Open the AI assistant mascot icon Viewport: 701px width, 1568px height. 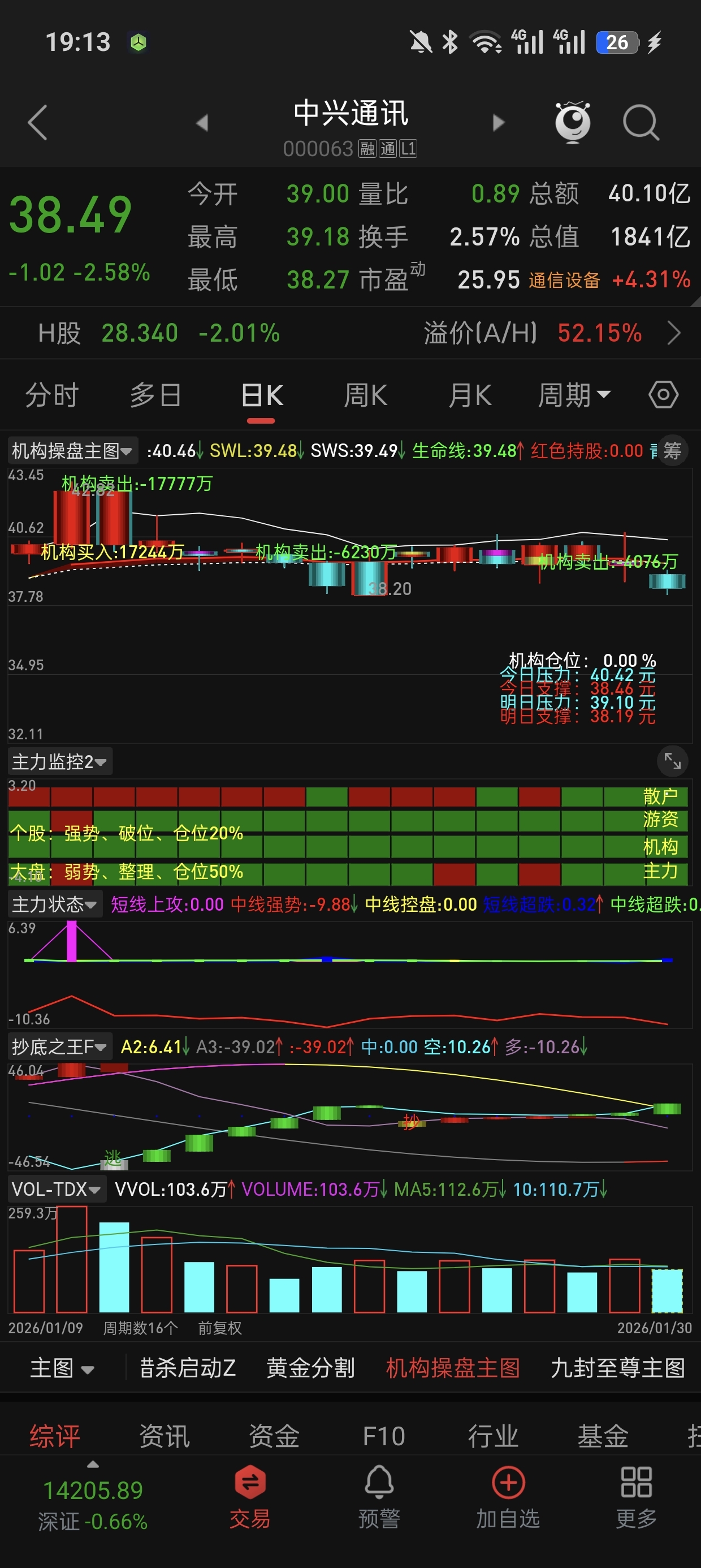coord(573,122)
